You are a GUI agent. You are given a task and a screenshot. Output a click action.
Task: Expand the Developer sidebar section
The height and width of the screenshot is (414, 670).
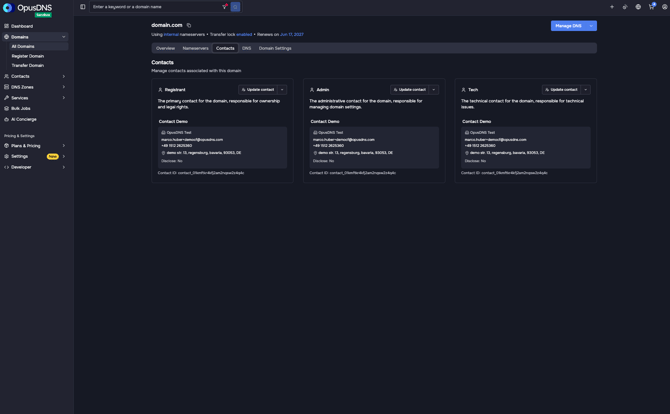pos(64,167)
